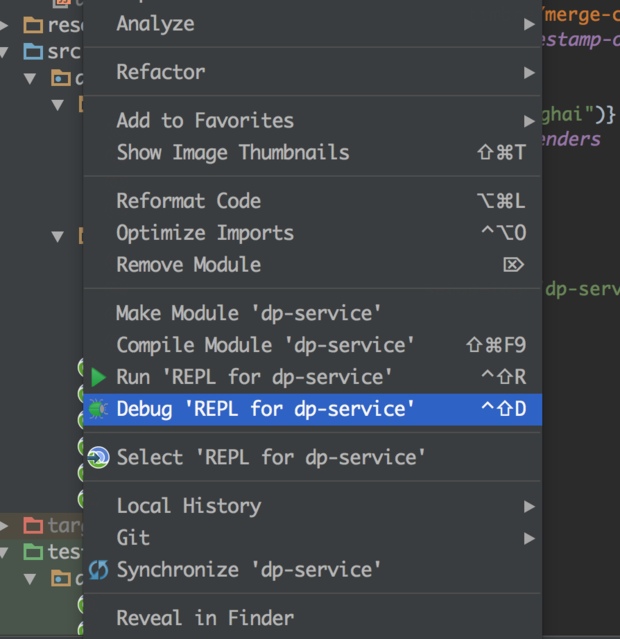Collapse package node under src folder
Screen dimensions: 620x639
(30, 78)
